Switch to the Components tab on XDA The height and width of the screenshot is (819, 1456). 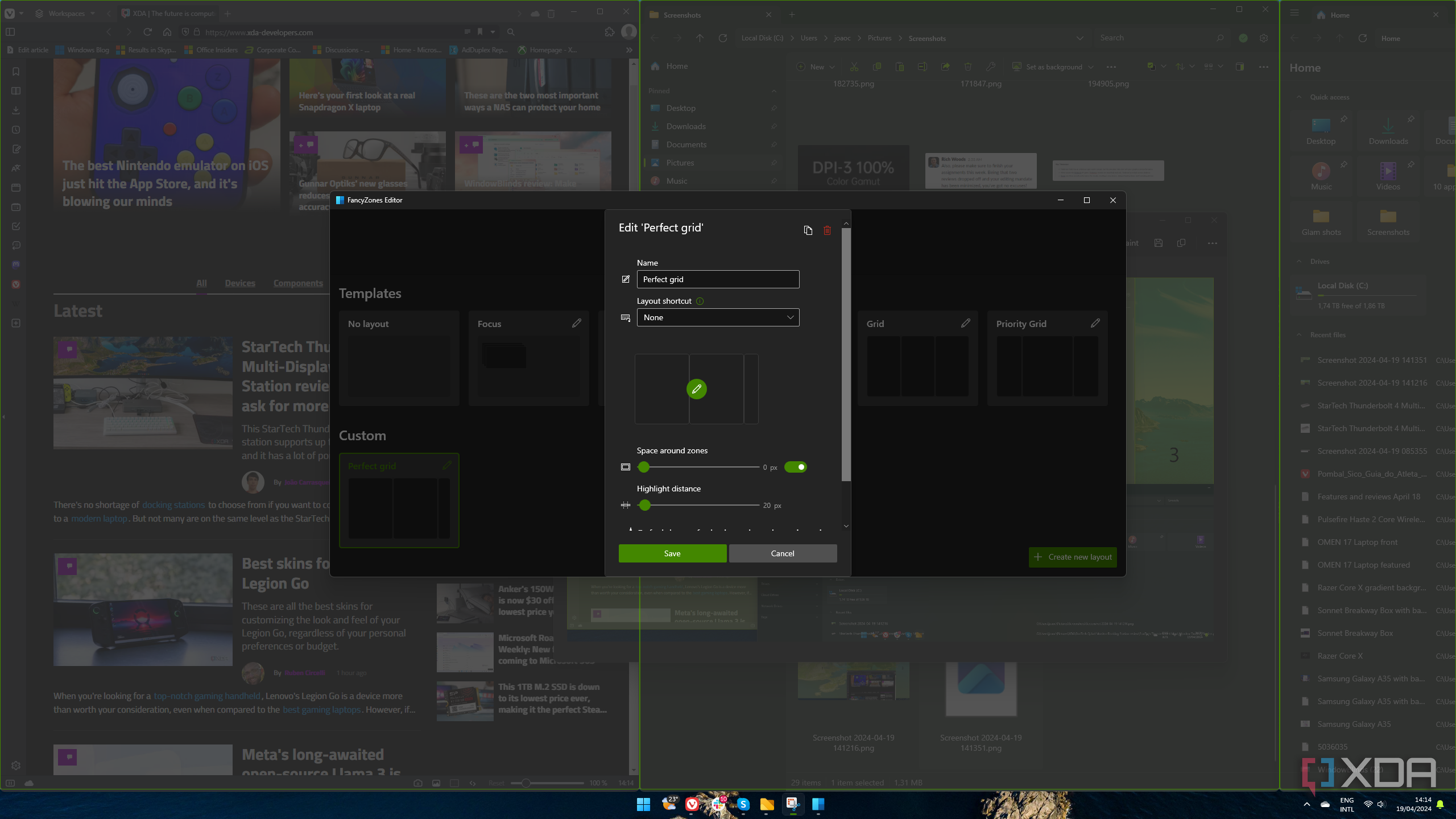298,283
